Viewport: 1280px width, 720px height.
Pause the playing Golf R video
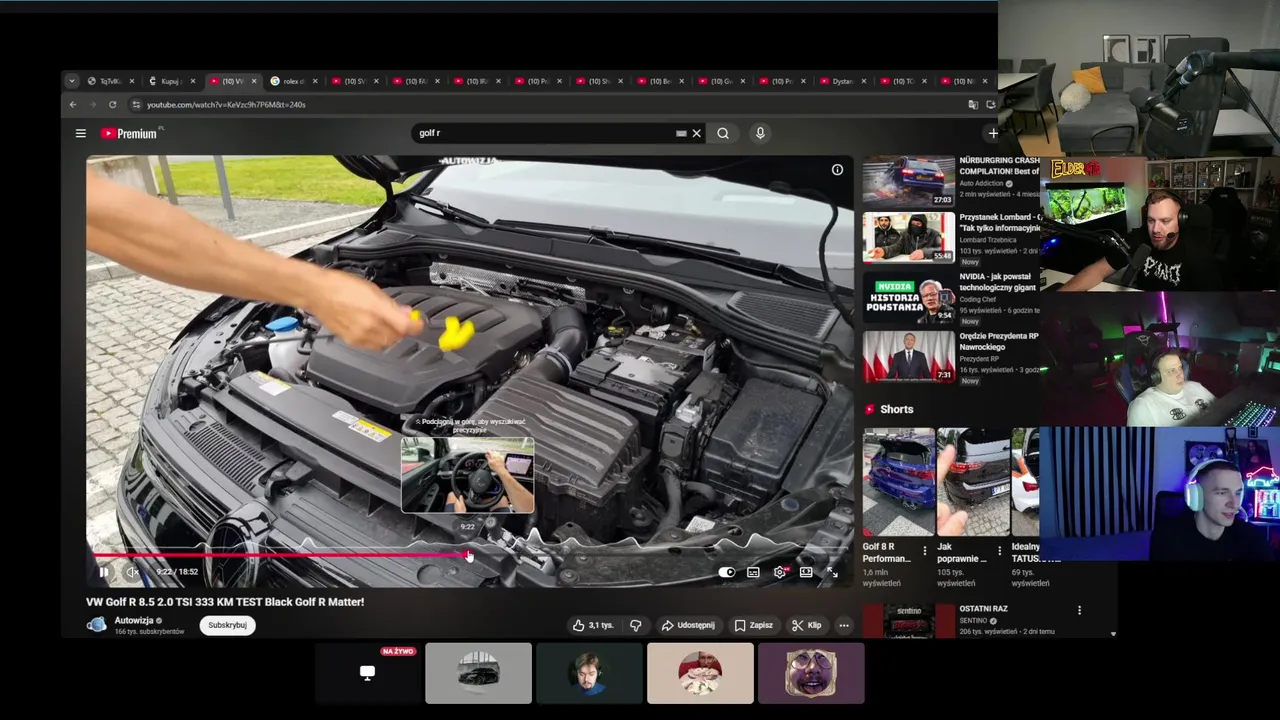103,572
